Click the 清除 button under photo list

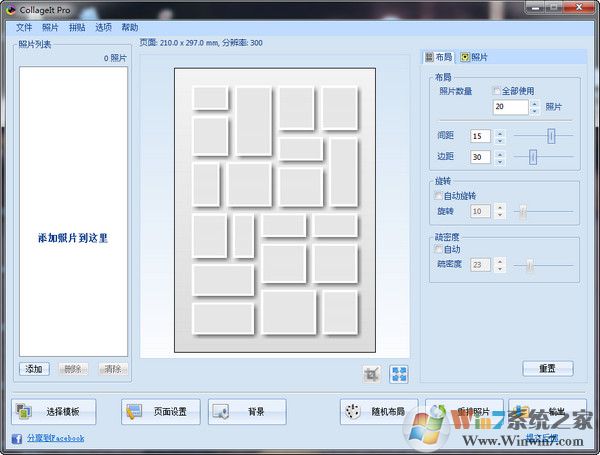[112, 369]
